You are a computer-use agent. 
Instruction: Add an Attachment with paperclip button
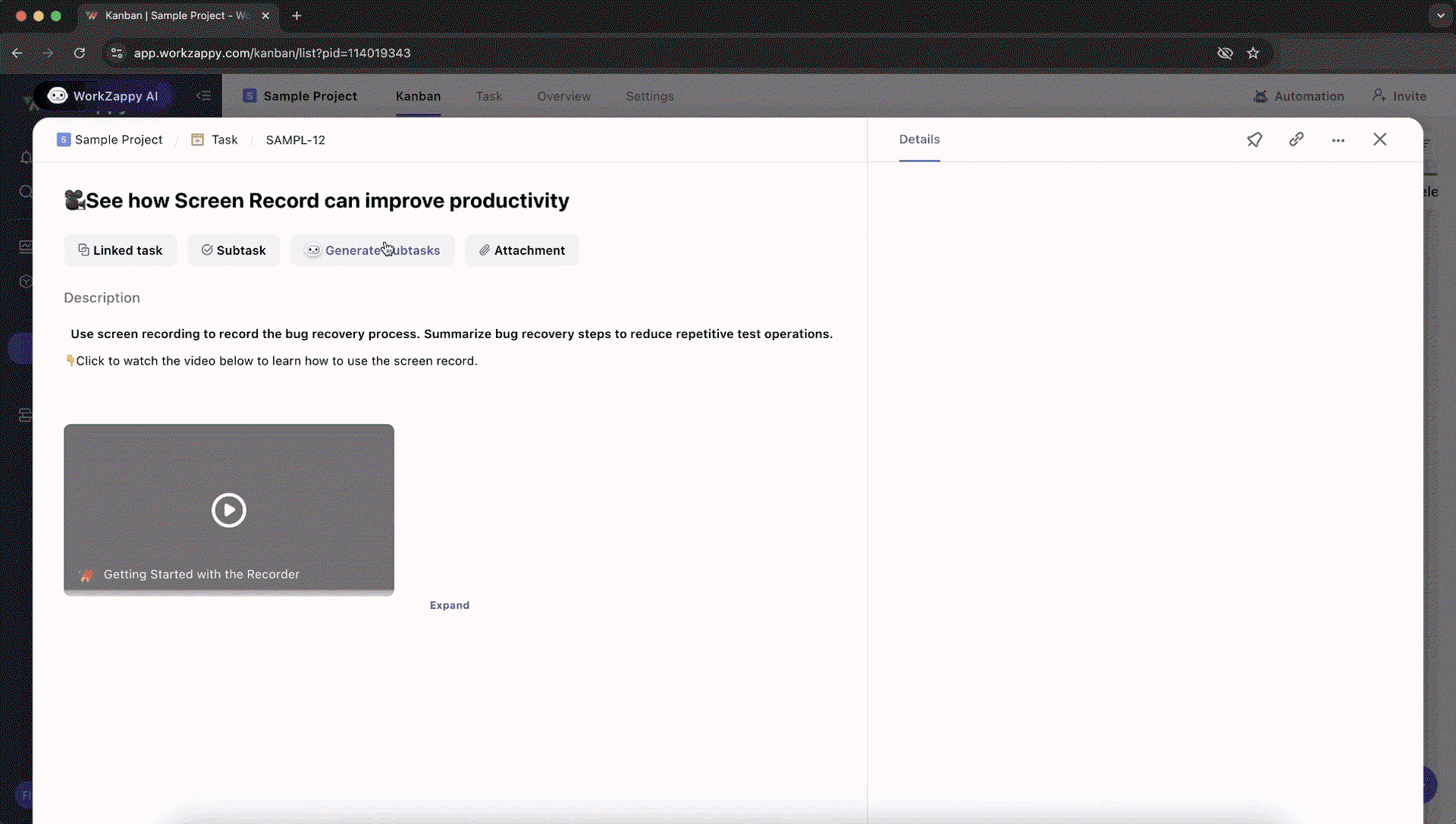click(x=522, y=250)
